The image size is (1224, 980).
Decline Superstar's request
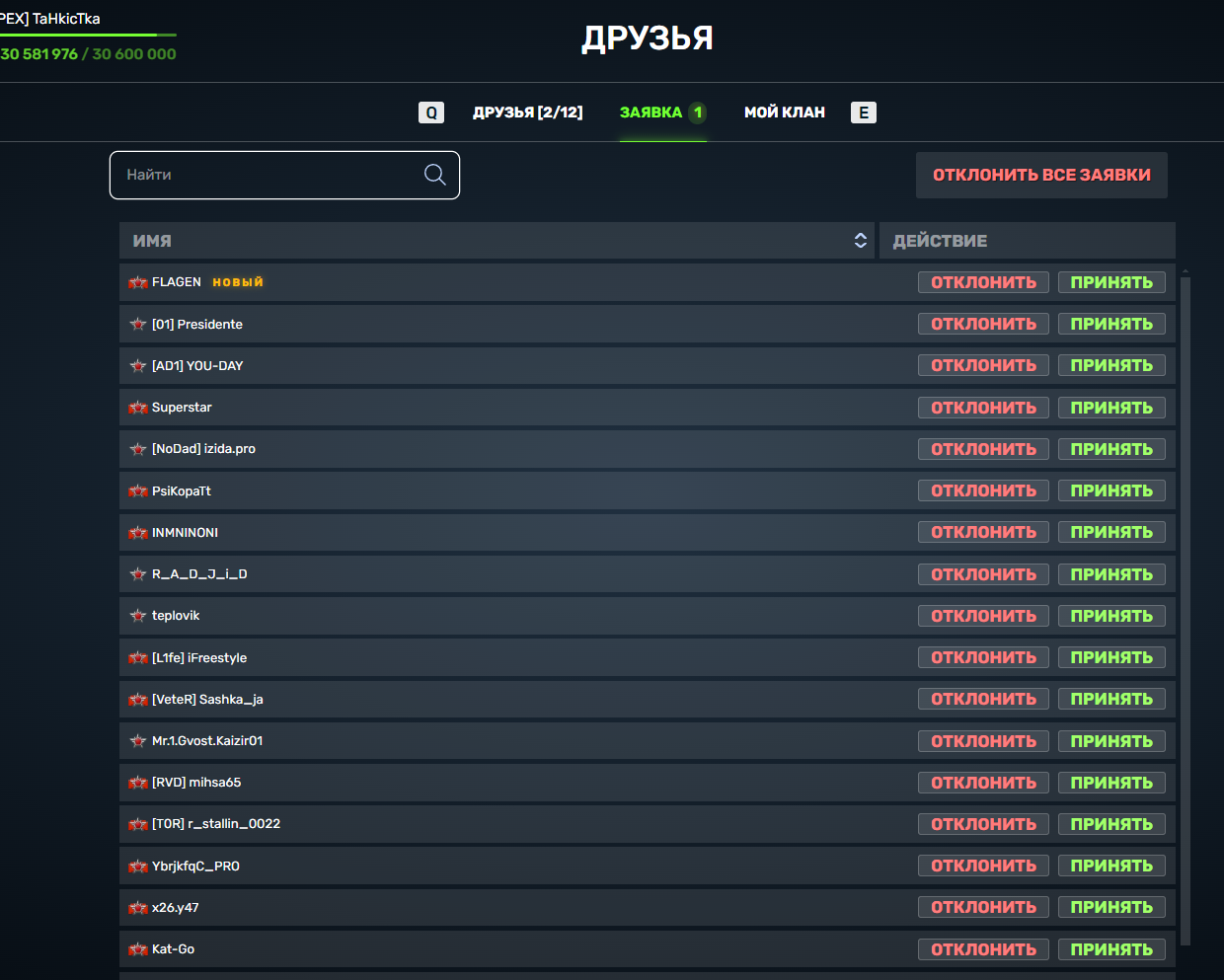pyautogui.click(x=983, y=408)
